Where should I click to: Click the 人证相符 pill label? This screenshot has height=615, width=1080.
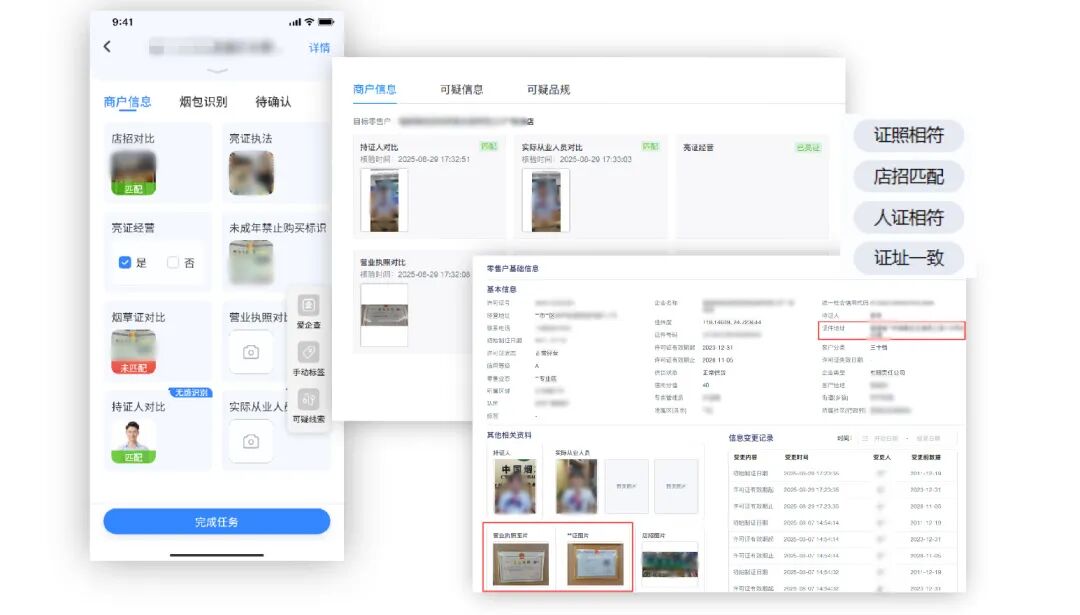click(x=908, y=218)
